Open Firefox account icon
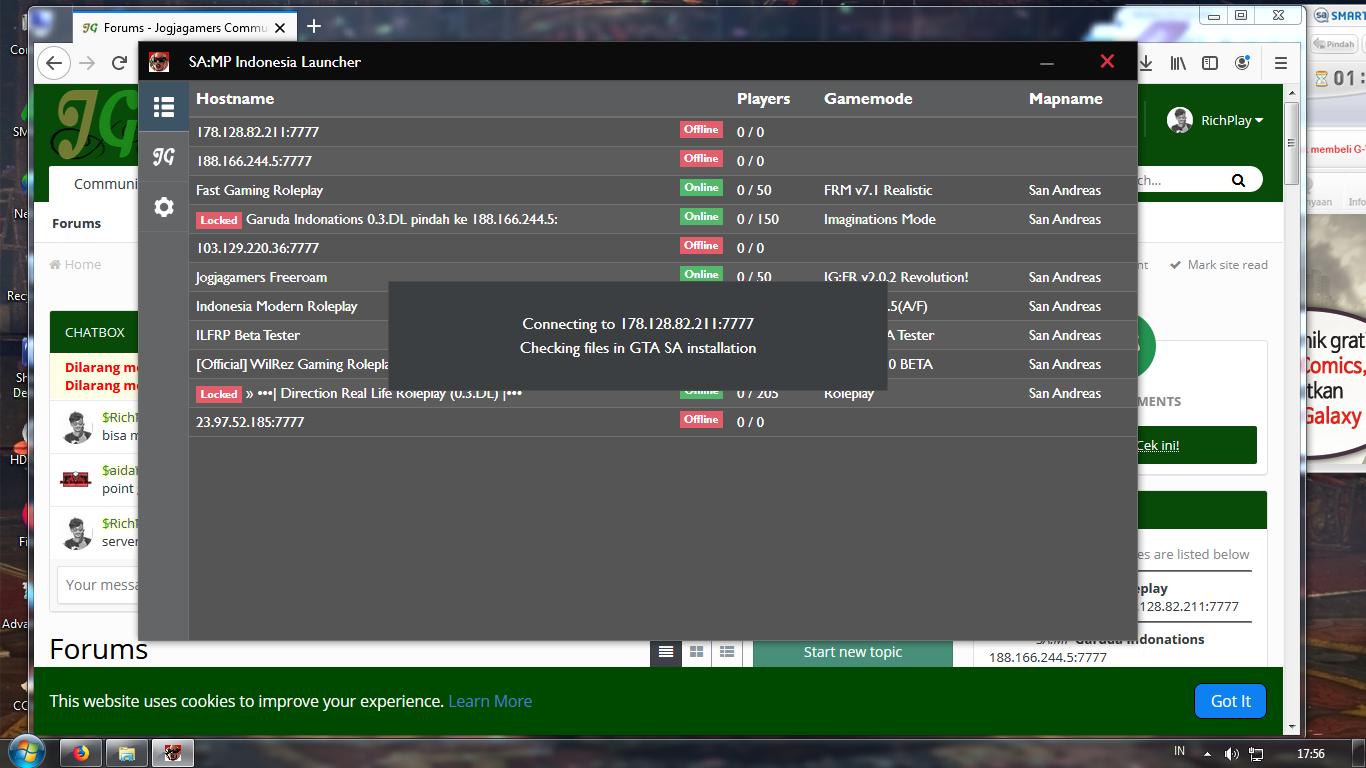Viewport: 1366px width, 768px height. tap(1242, 63)
